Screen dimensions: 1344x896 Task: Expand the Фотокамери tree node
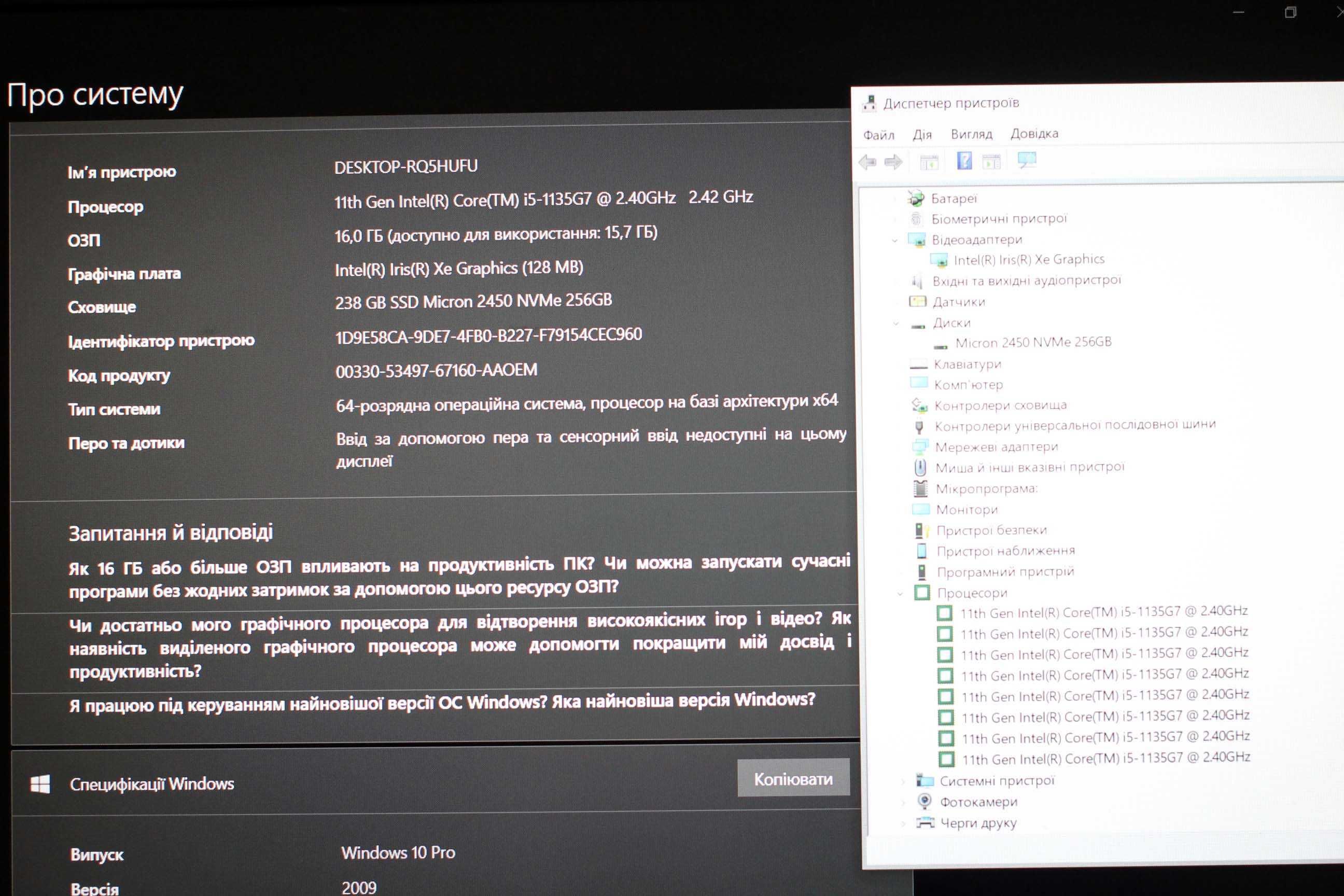(903, 803)
